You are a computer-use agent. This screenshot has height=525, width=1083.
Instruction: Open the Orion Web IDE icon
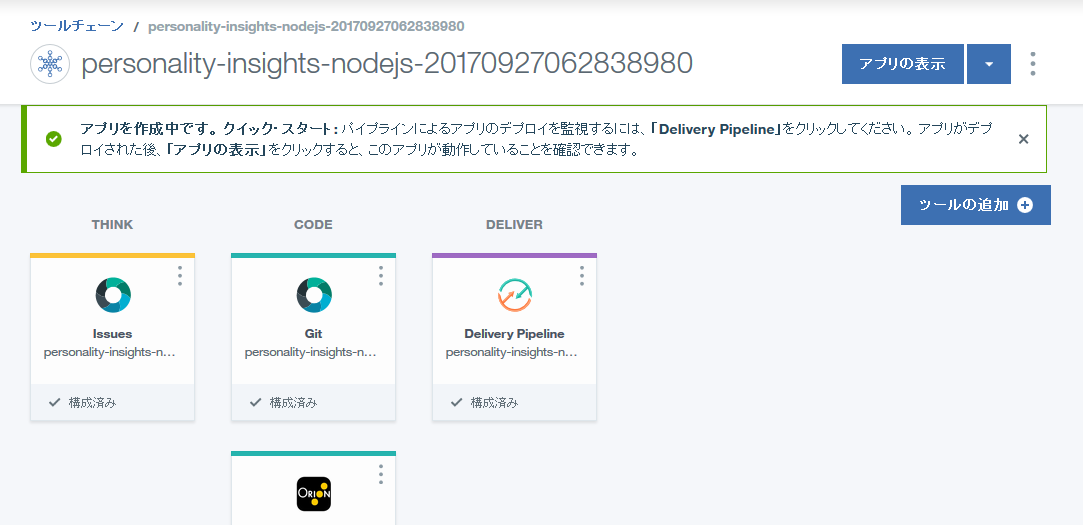tap(314, 494)
